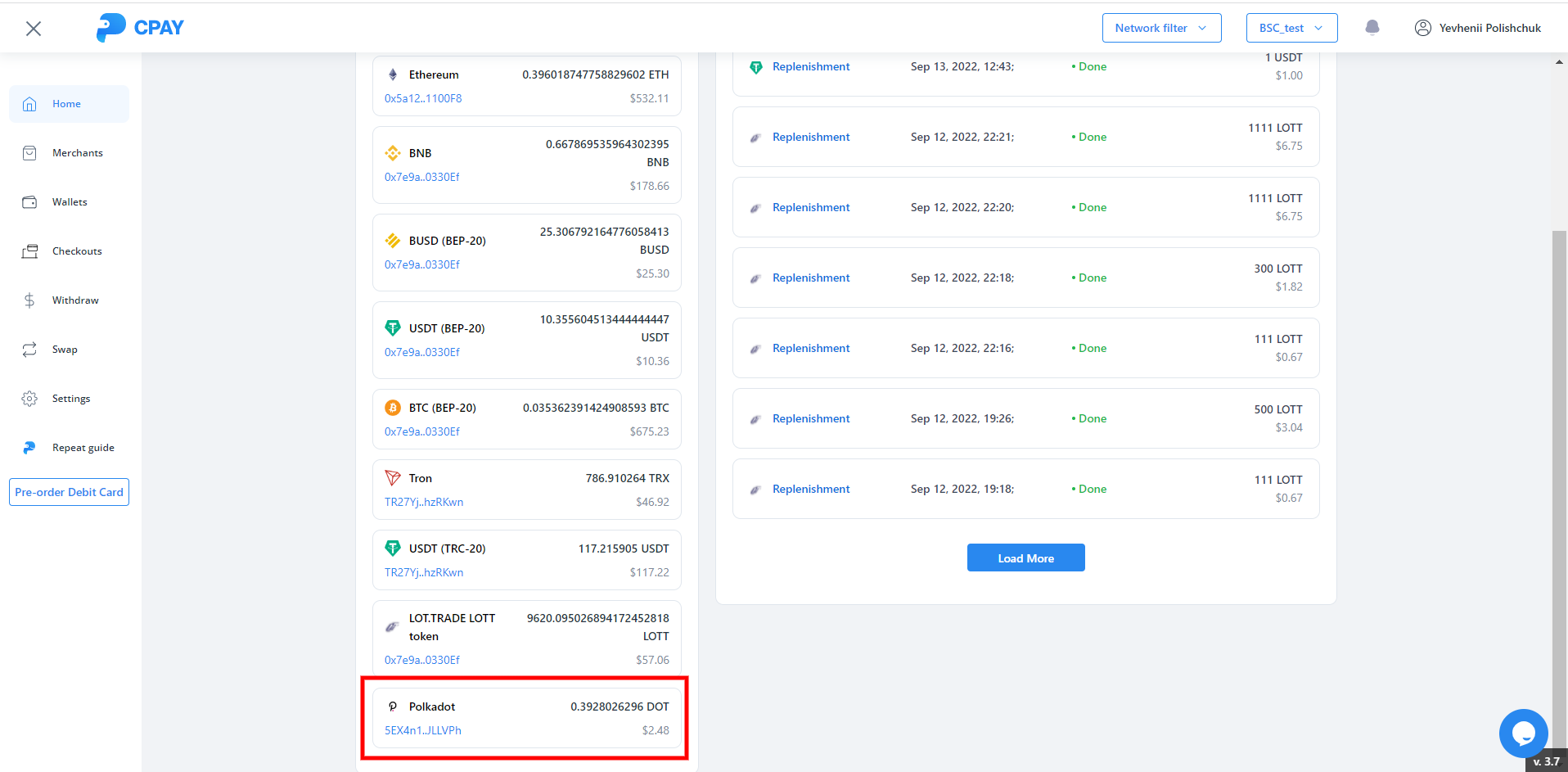Open Polkadot address 5EX4n1..JLLVPh link

pyautogui.click(x=423, y=730)
